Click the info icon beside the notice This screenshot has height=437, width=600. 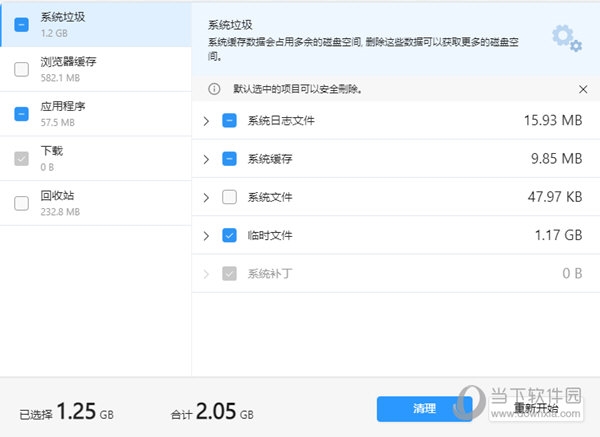coord(213,89)
